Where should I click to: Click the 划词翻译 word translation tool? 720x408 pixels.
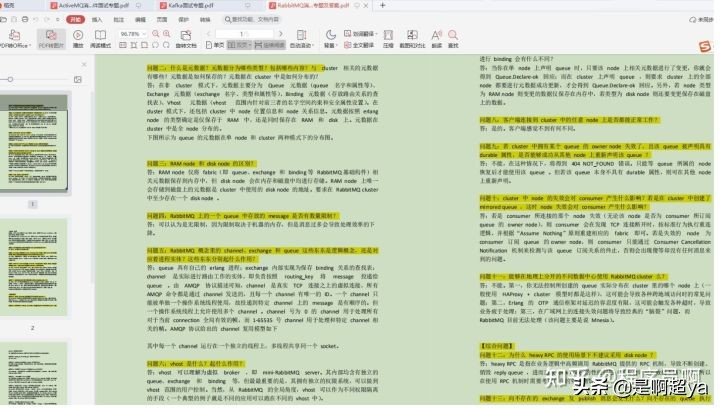(x=360, y=34)
